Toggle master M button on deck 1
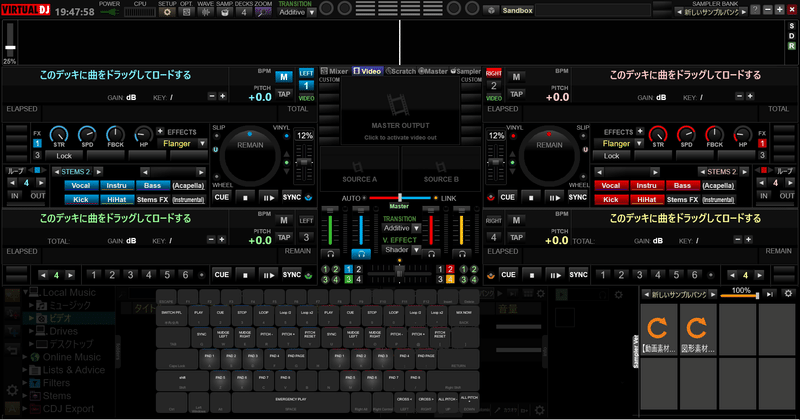This screenshot has width=800, height=420. pos(284,77)
